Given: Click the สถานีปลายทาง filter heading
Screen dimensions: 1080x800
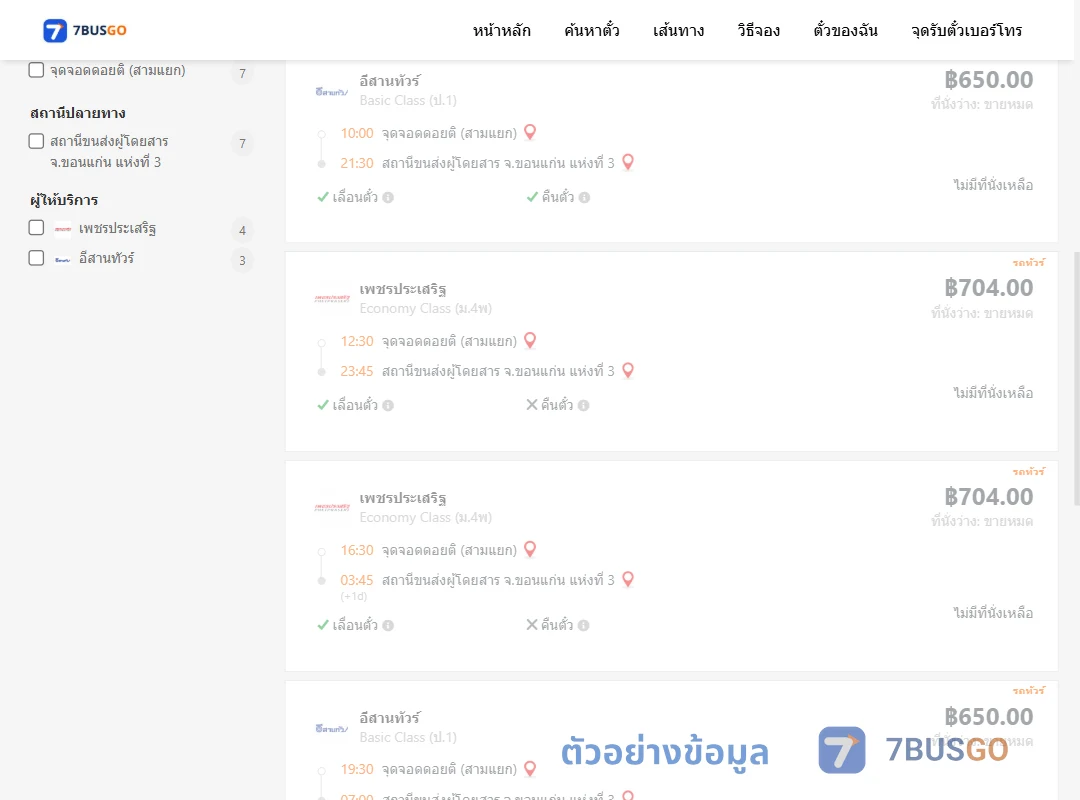Looking at the screenshot, I should pos(78,113).
